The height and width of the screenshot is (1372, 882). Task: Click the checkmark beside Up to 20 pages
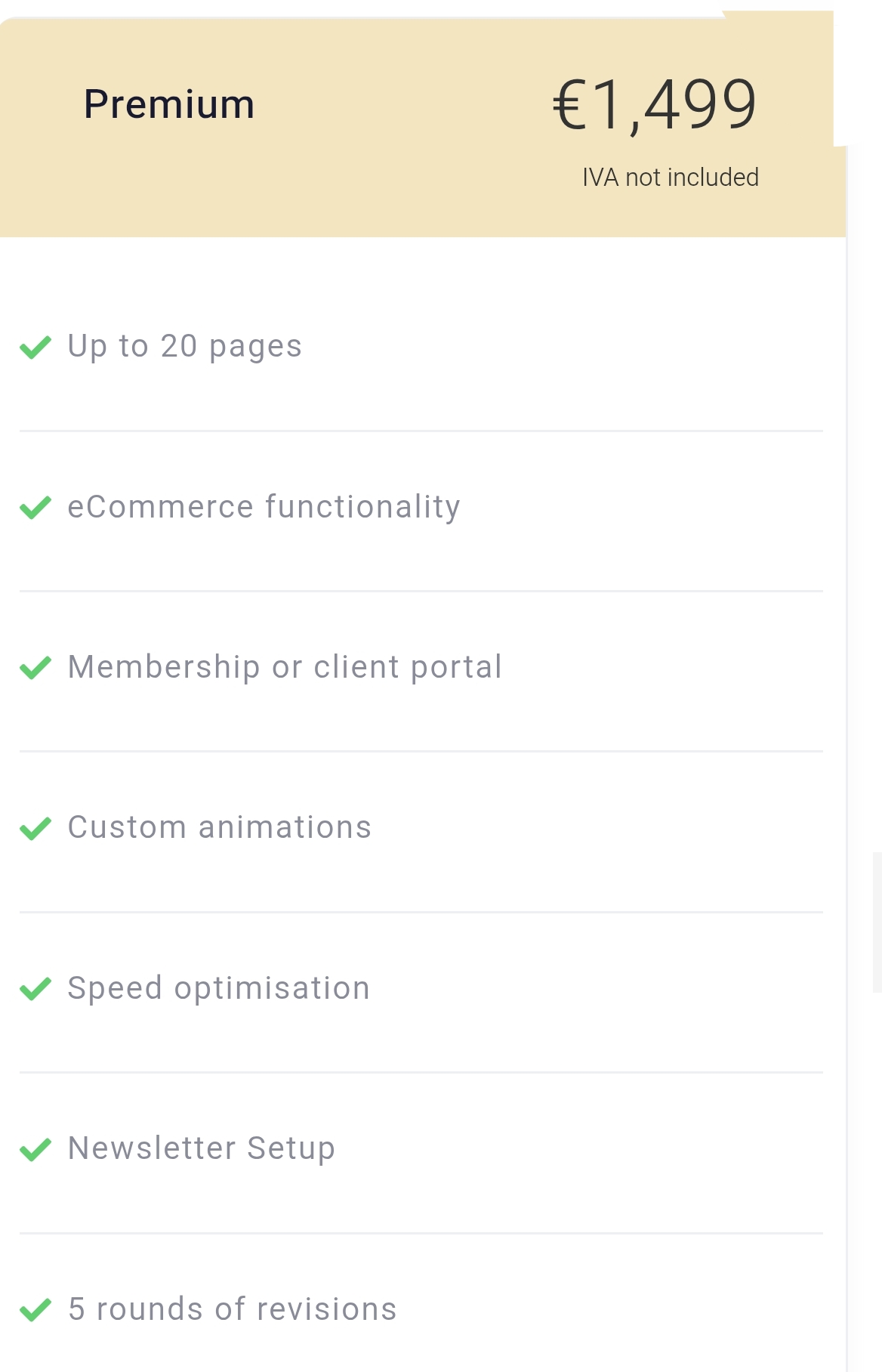pos(35,347)
